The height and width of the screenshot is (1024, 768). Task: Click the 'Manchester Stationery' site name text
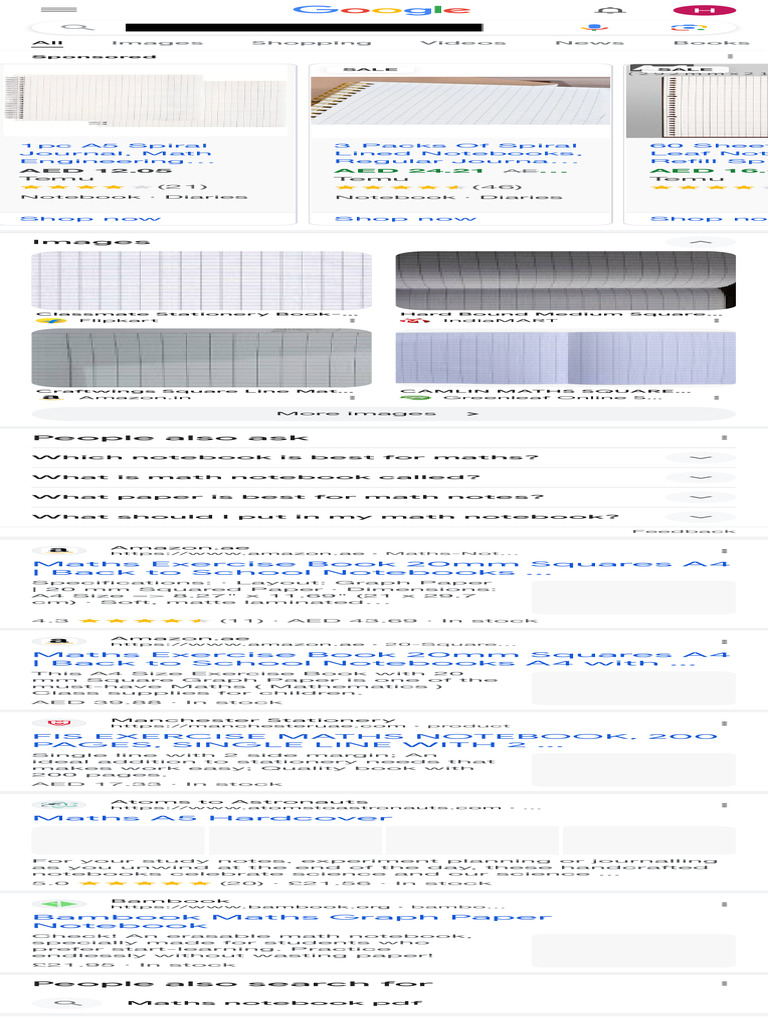tap(253, 720)
